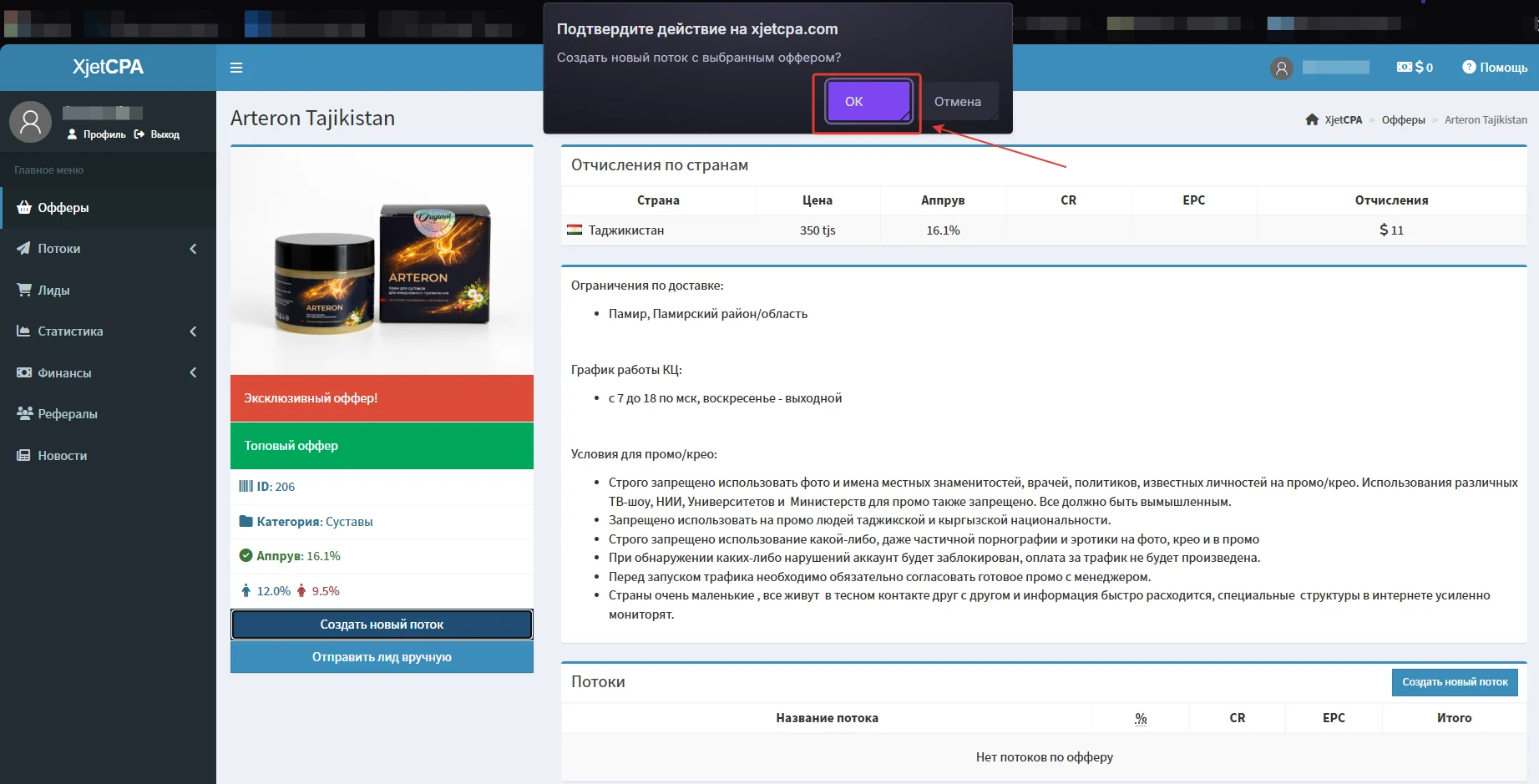Viewport: 1539px width, 784px height.
Task: Click the Профиль person icon
Action: point(72,134)
